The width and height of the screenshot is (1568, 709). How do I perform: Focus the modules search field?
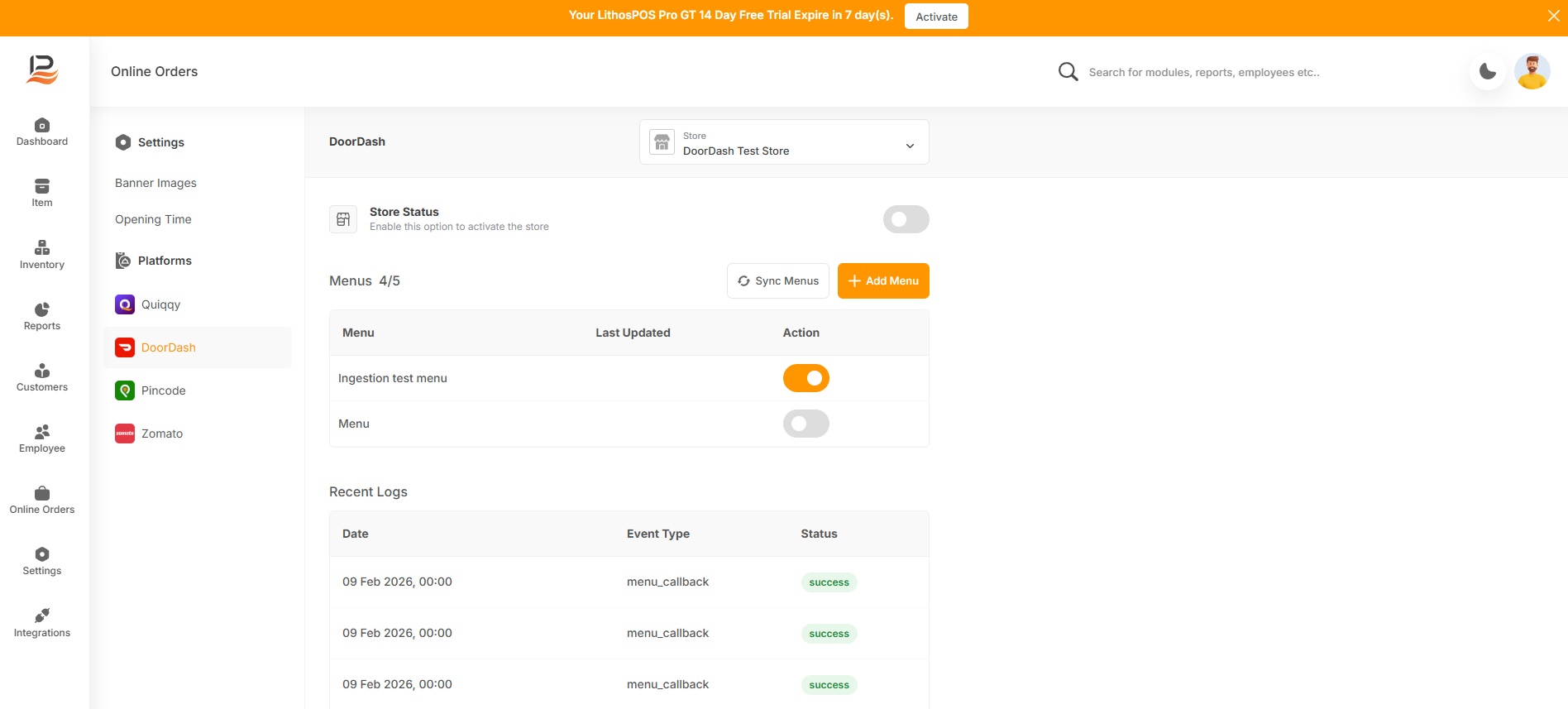coord(1203,73)
